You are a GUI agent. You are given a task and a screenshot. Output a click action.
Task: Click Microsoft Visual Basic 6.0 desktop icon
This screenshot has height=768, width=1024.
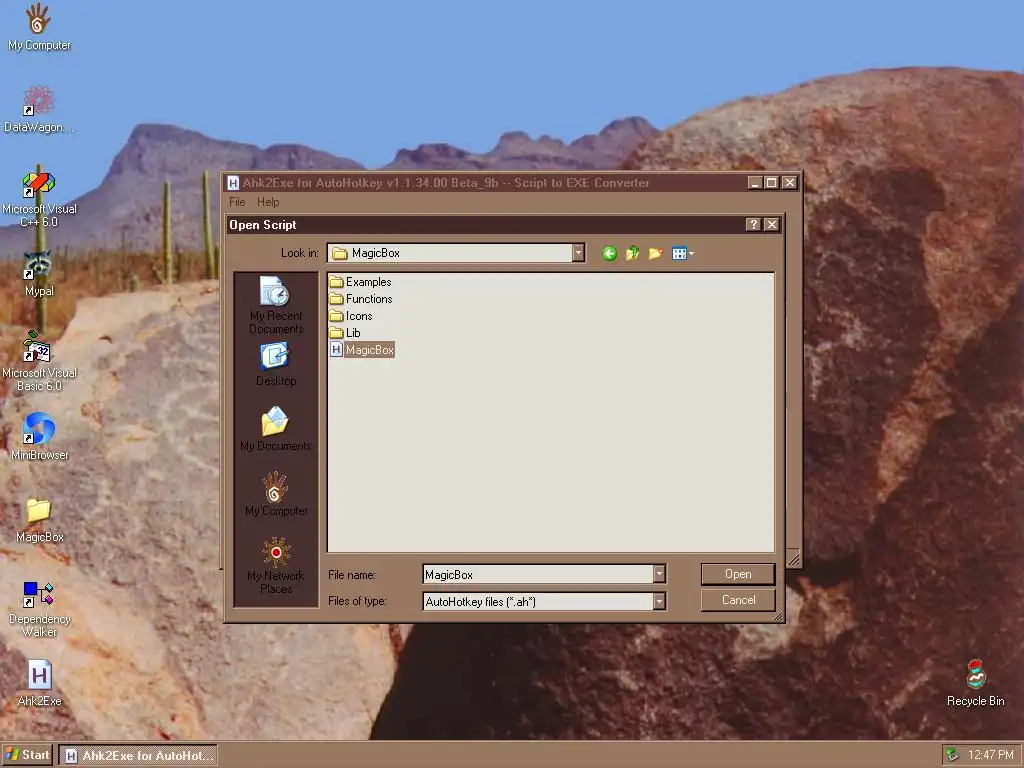pos(39,362)
